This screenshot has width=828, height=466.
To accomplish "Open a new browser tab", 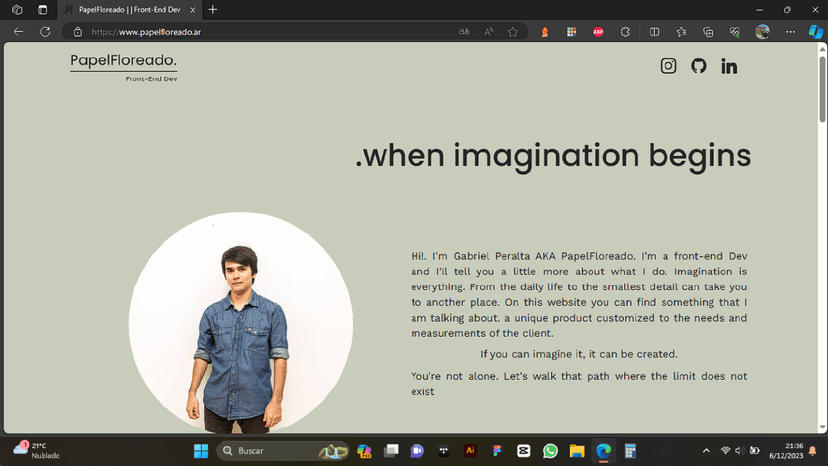I will (x=213, y=10).
